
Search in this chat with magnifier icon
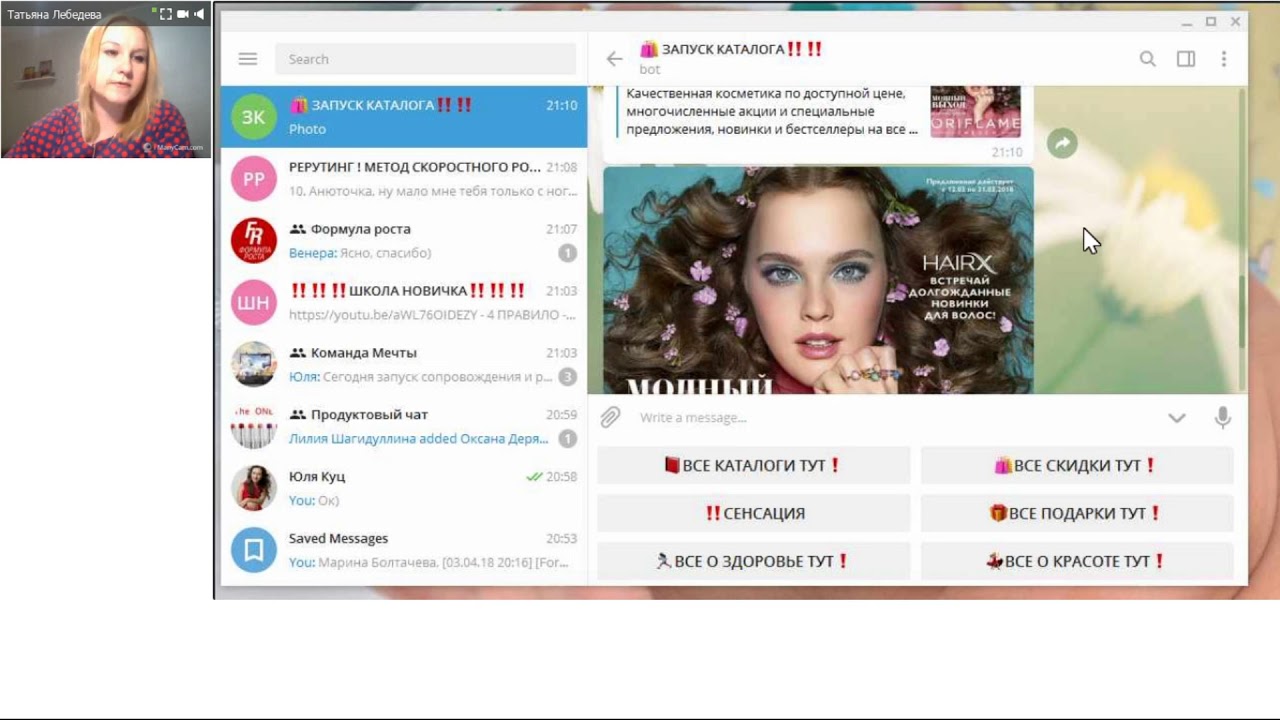pyautogui.click(x=1148, y=59)
